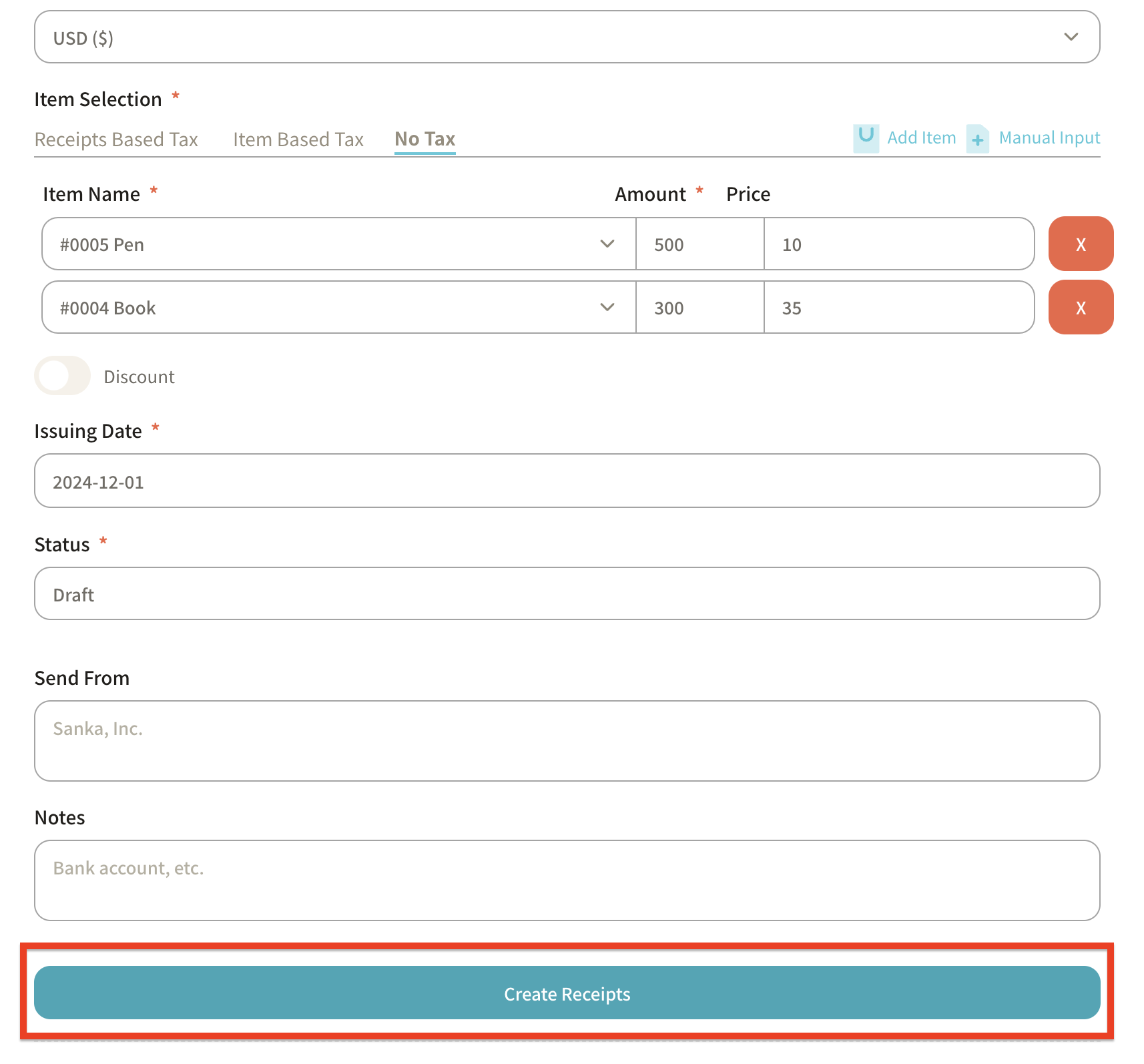Click the Manual Input link
The image size is (1144, 1064).
1049,138
